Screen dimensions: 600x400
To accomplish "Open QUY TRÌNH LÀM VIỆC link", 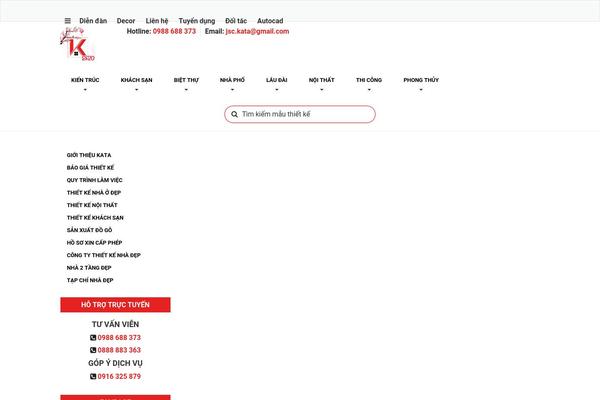I will coord(95,180).
